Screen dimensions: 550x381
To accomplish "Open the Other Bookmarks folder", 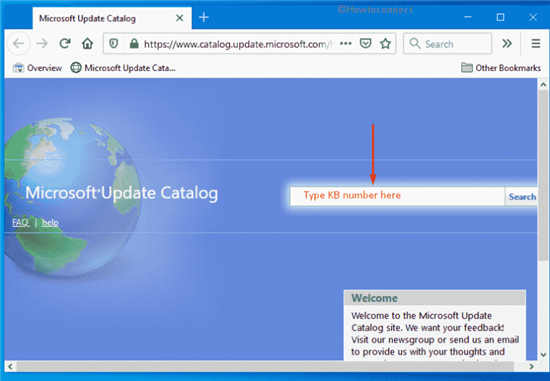I will click(x=501, y=68).
